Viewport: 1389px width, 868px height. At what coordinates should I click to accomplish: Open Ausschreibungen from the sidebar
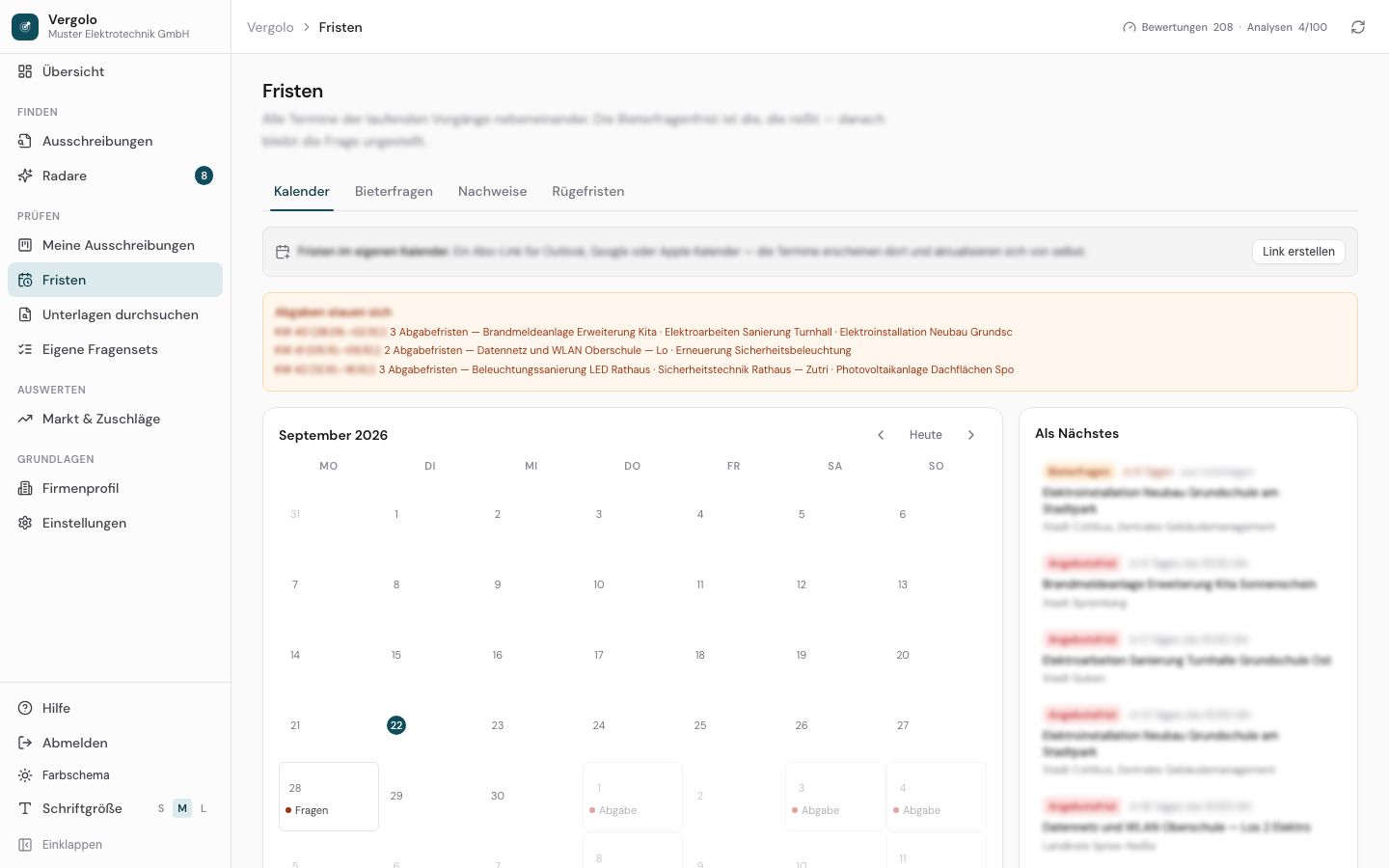115,141
